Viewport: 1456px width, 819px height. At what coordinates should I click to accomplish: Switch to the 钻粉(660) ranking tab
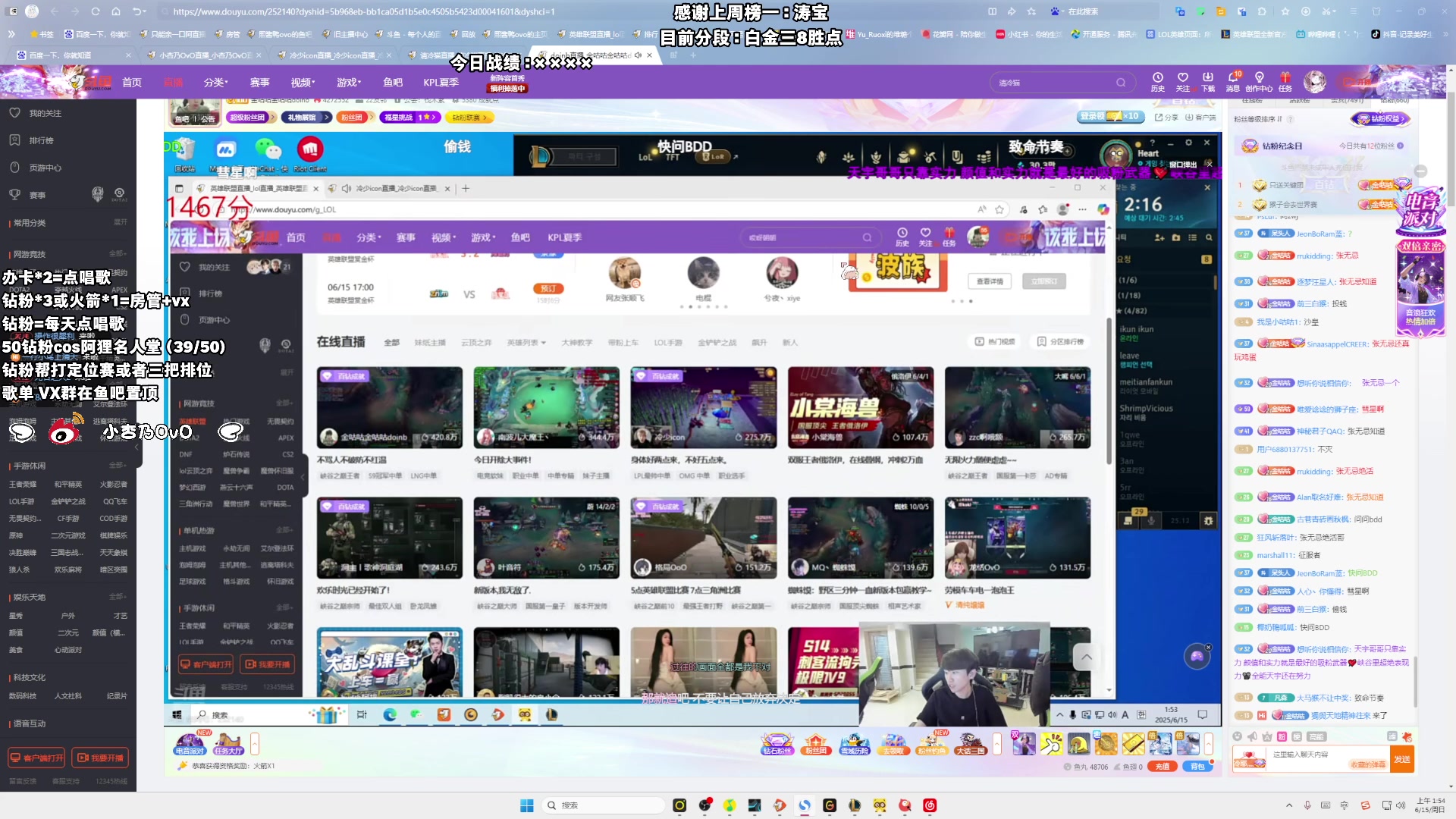click(1394, 101)
